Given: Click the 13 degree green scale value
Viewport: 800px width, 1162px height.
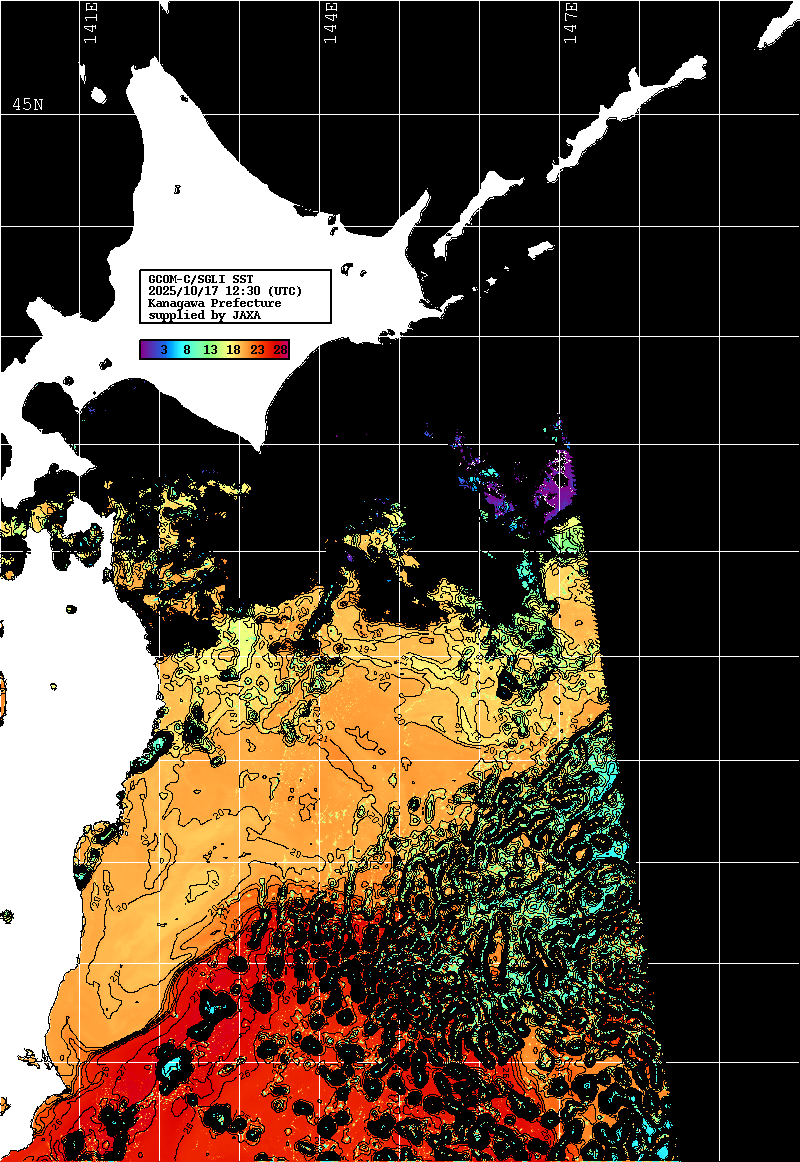Looking at the screenshot, I should (x=210, y=350).
